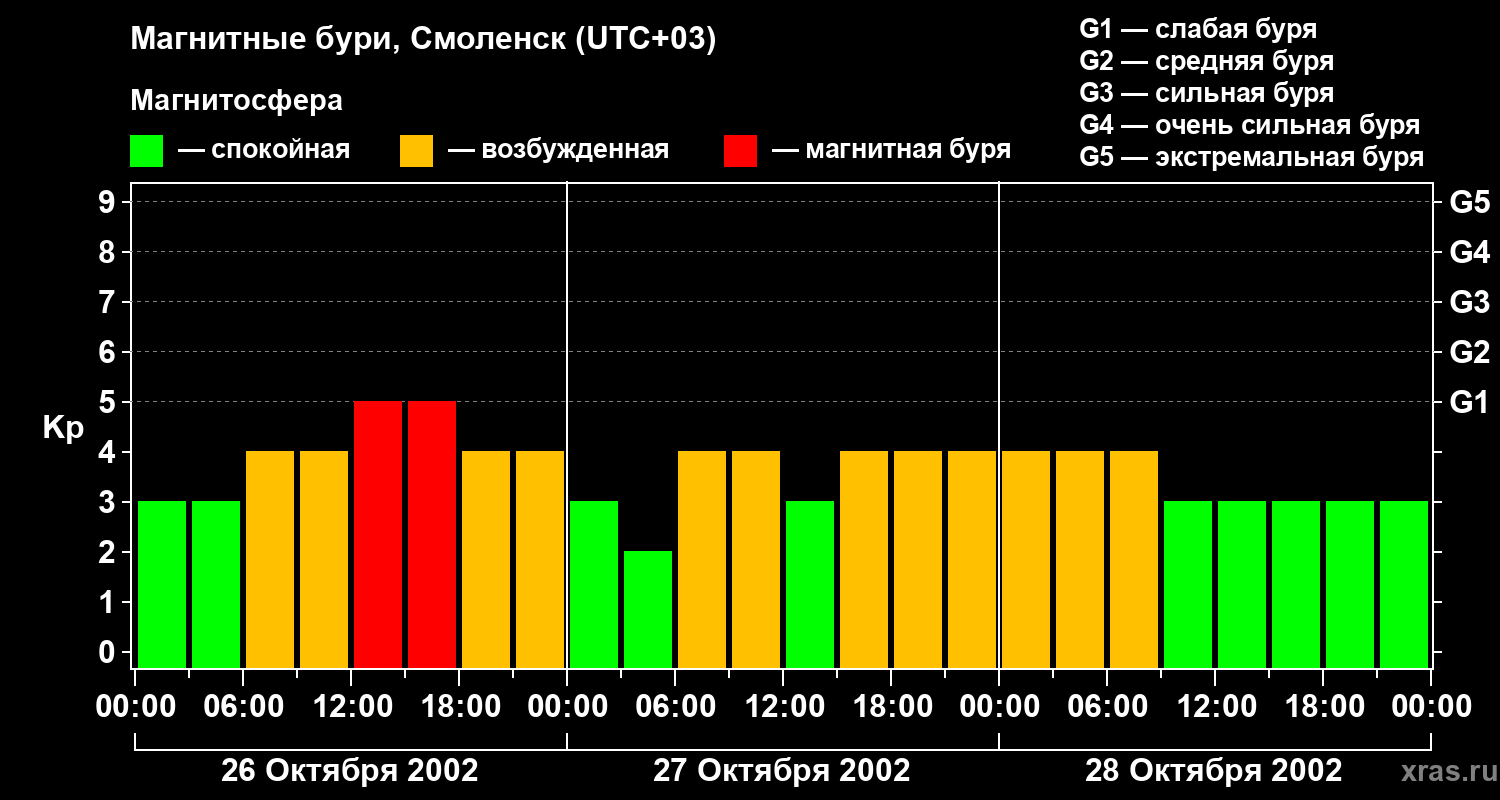Screen dimensions: 1500x800
Task: Click the 'Магнитосфера' heading
Action: [236, 101]
